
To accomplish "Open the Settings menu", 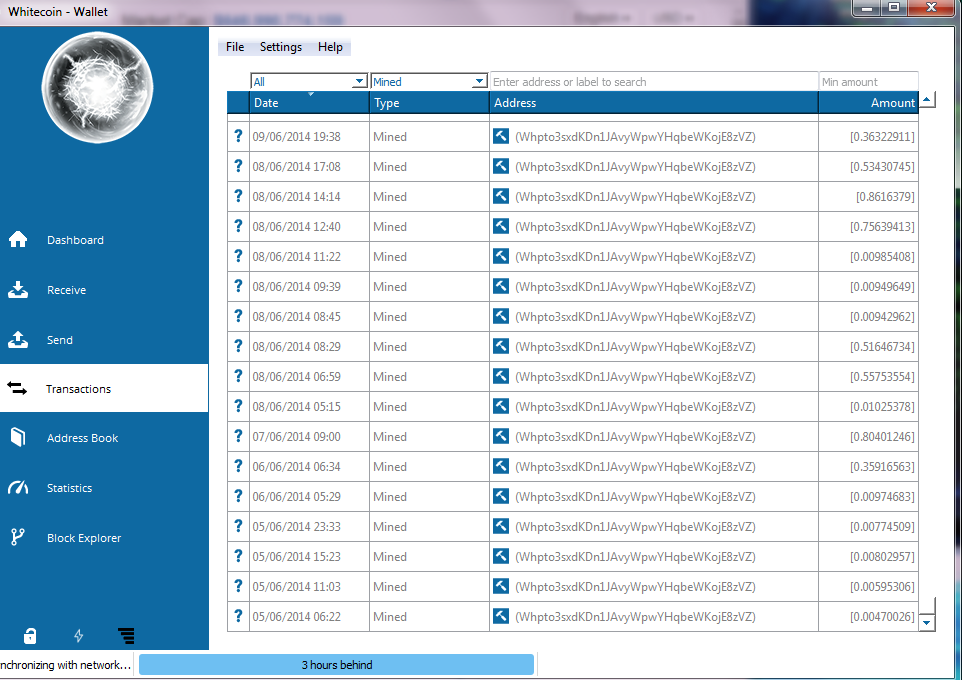I will pyautogui.click(x=281, y=47).
